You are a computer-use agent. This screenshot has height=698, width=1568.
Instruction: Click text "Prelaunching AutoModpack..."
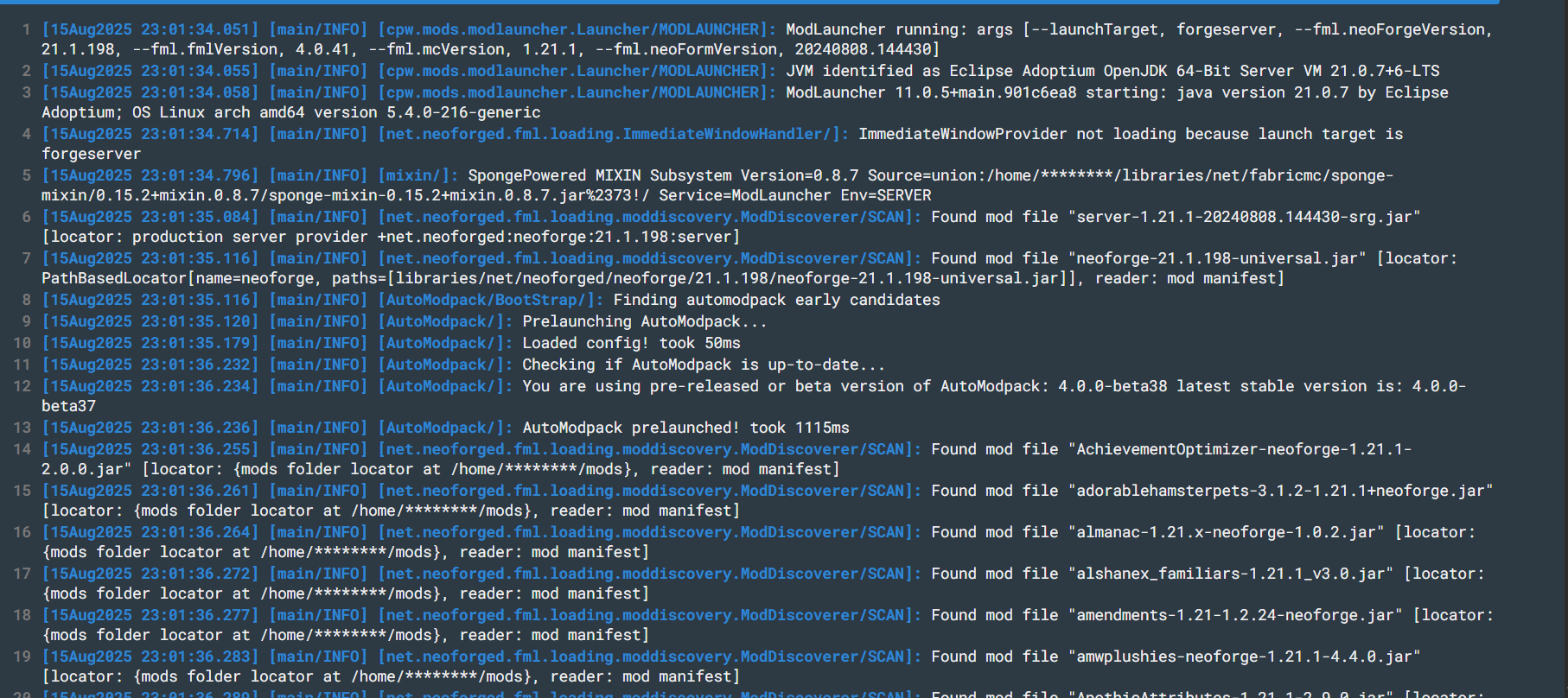(x=645, y=321)
